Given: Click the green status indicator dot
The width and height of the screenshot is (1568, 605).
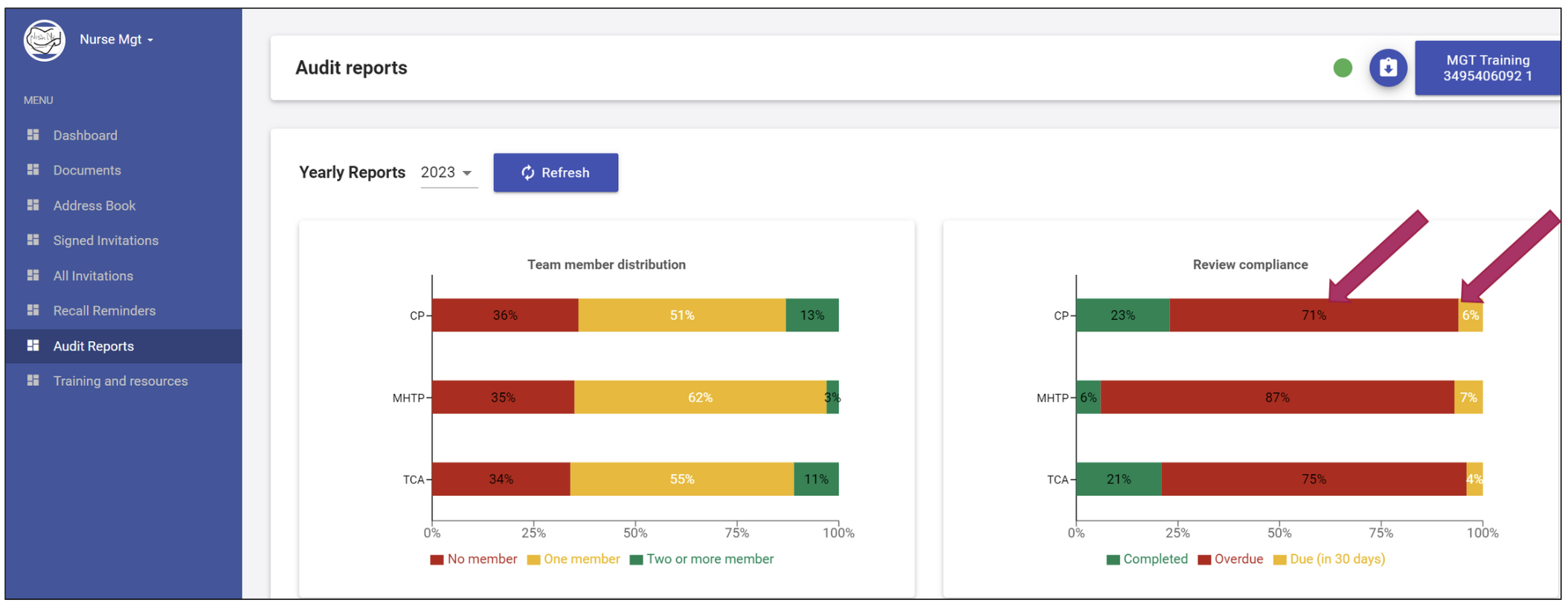Looking at the screenshot, I should [x=1343, y=68].
